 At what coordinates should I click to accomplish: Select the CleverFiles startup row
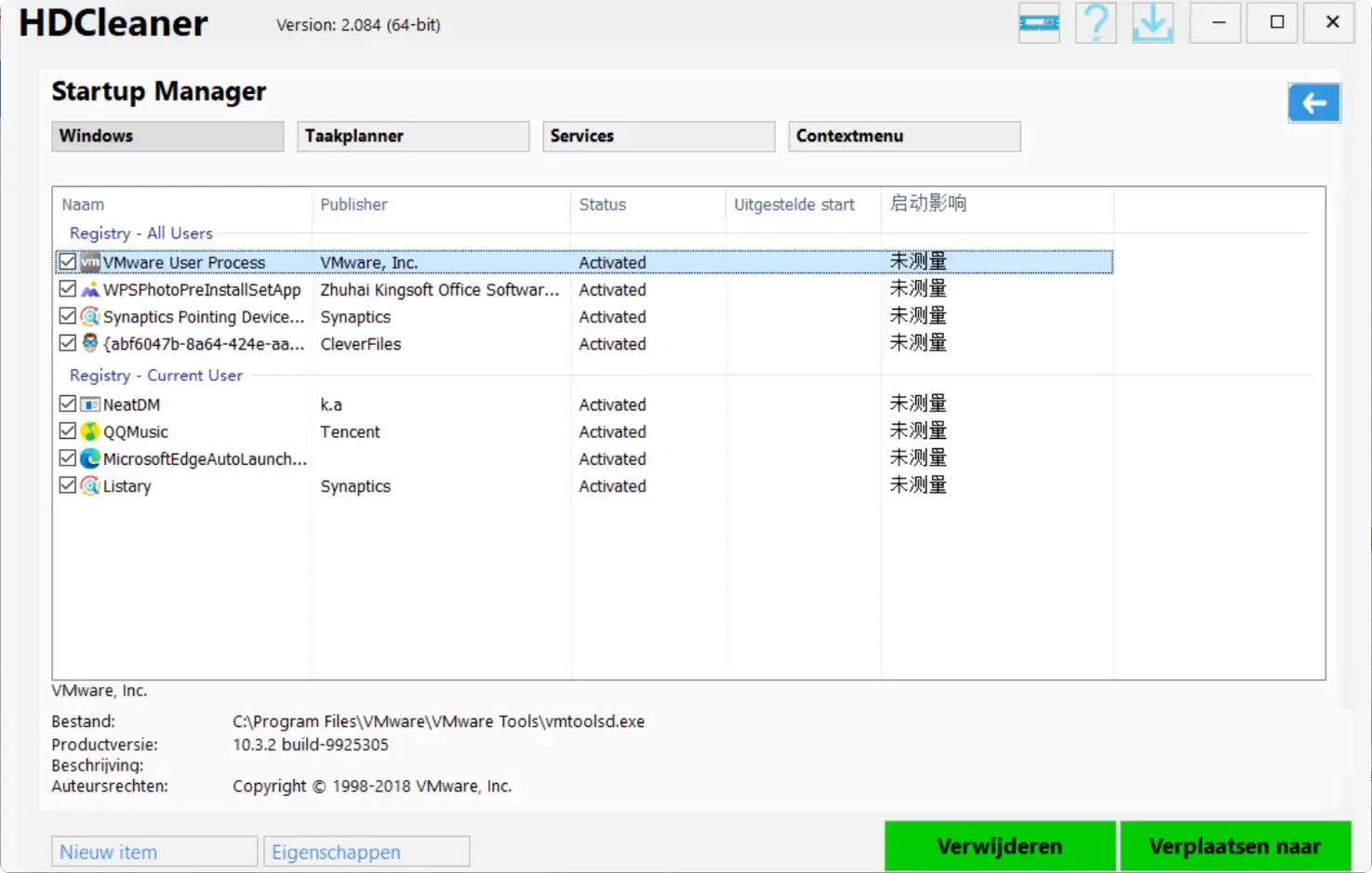pos(360,344)
